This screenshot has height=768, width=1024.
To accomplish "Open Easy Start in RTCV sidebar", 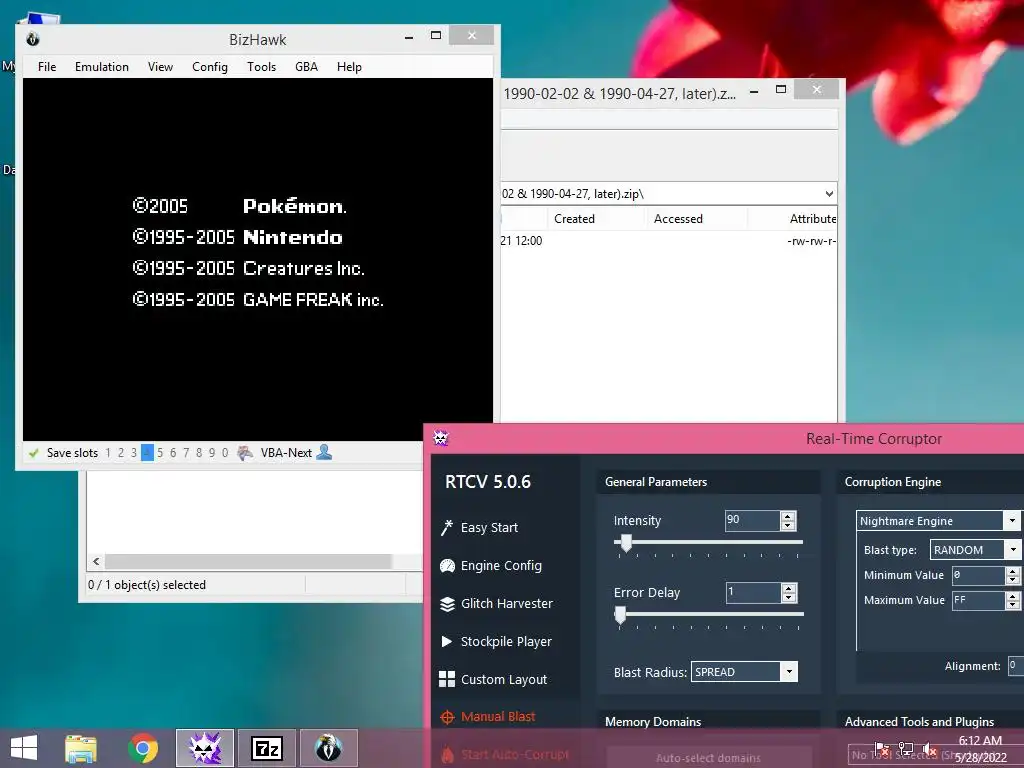I will [x=489, y=527].
